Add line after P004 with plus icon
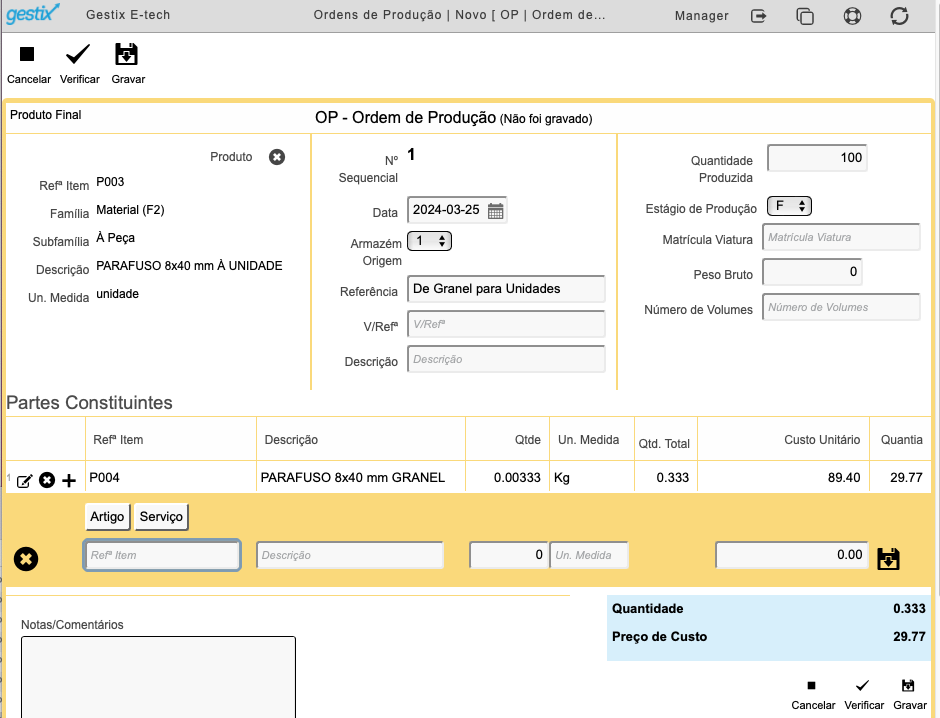This screenshot has height=718, width=940. pyautogui.click(x=69, y=481)
